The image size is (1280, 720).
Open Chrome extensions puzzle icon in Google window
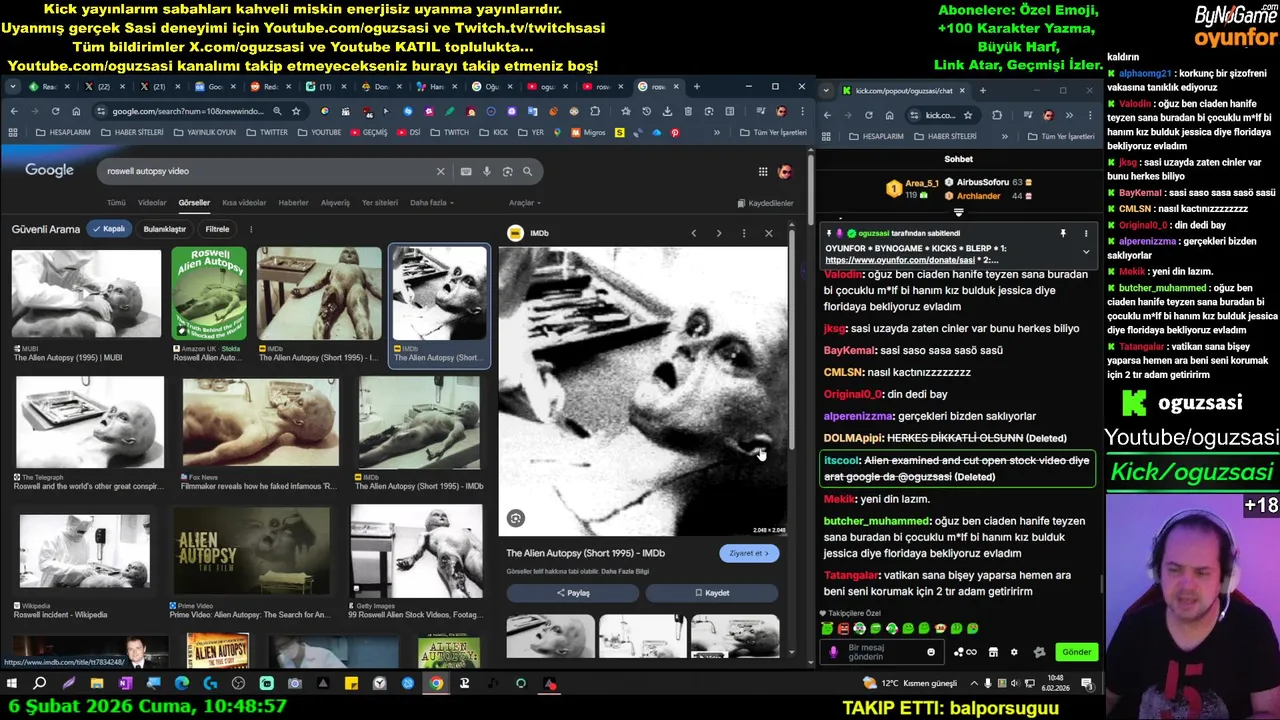point(595,111)
